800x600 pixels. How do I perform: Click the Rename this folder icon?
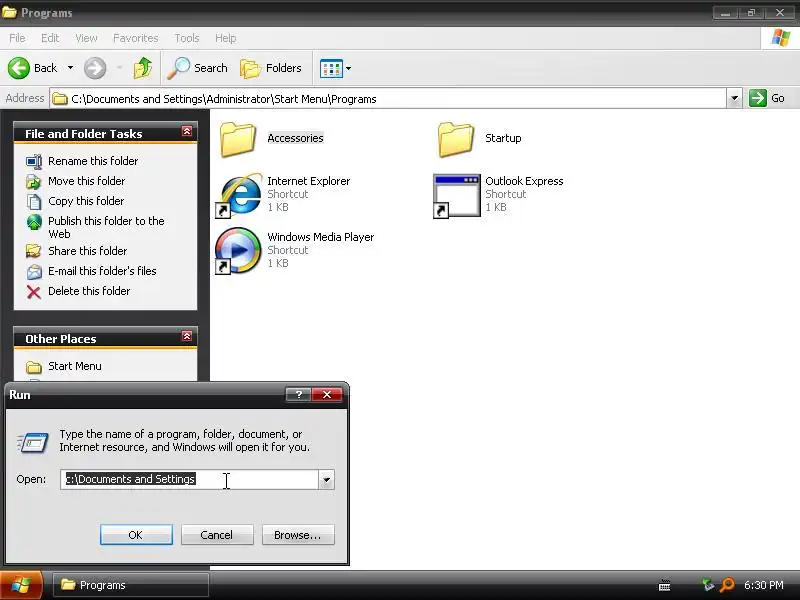pyautogui.click(x=34, y=162)
